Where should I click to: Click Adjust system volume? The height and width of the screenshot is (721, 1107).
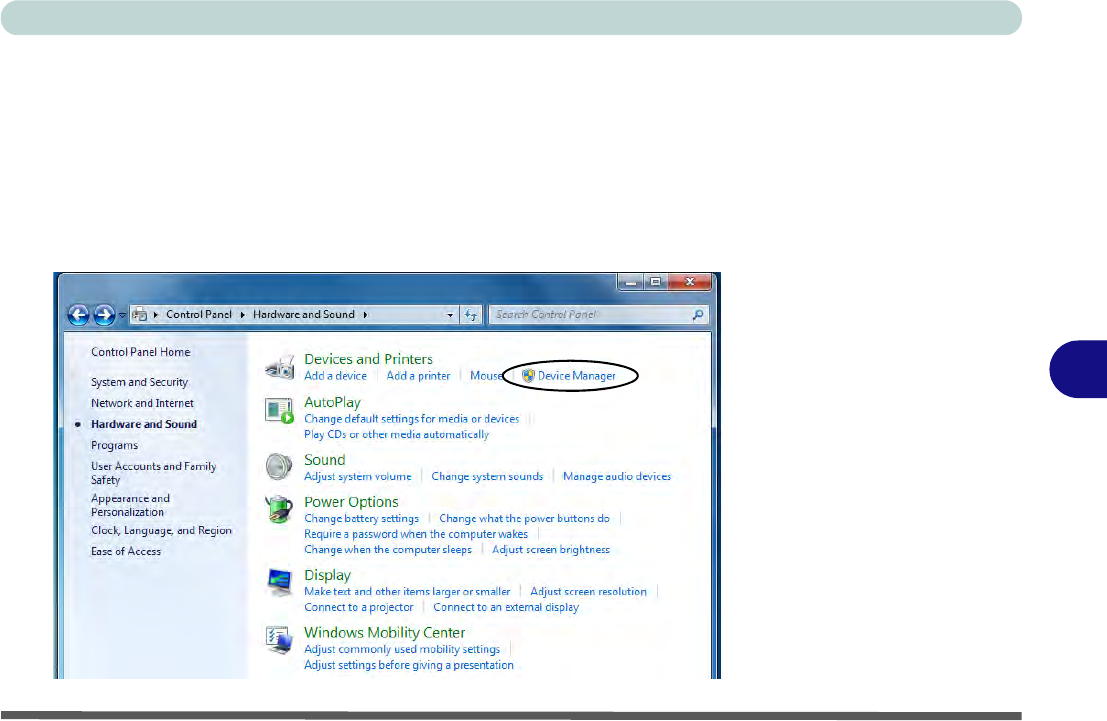(x=357, y=477)
